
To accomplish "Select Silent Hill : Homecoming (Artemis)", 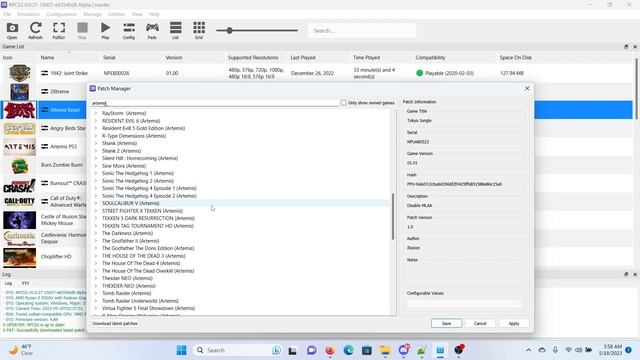I will click(140, 158).
